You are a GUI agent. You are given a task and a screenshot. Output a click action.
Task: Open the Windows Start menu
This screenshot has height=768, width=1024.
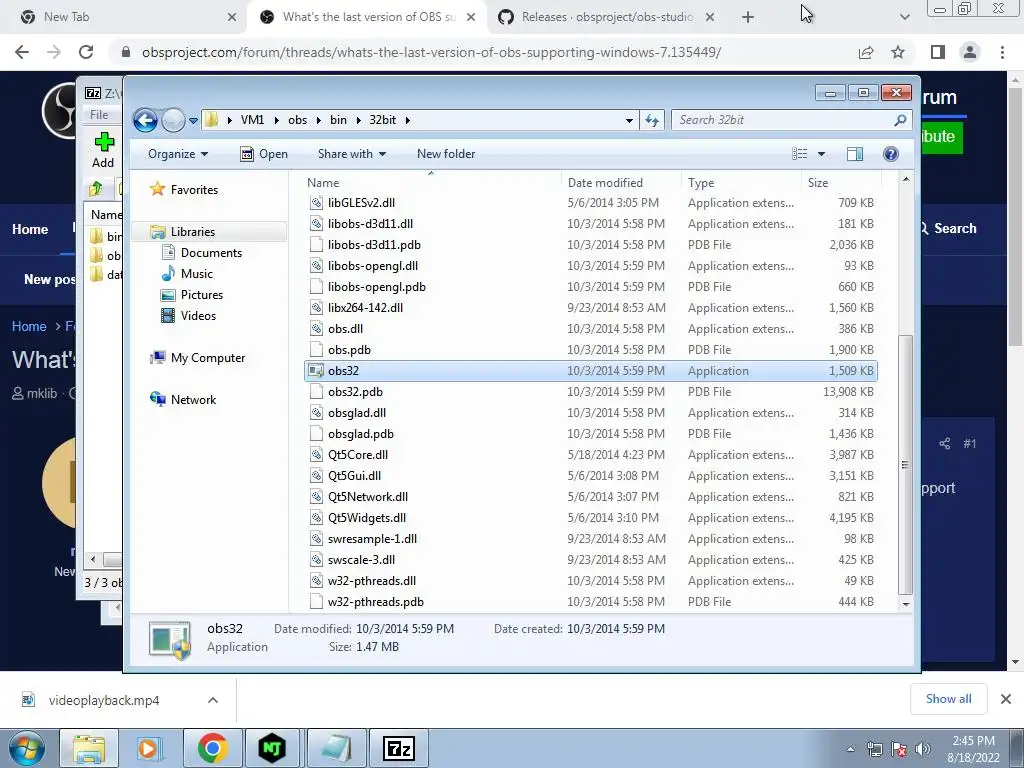click(27, 748)
